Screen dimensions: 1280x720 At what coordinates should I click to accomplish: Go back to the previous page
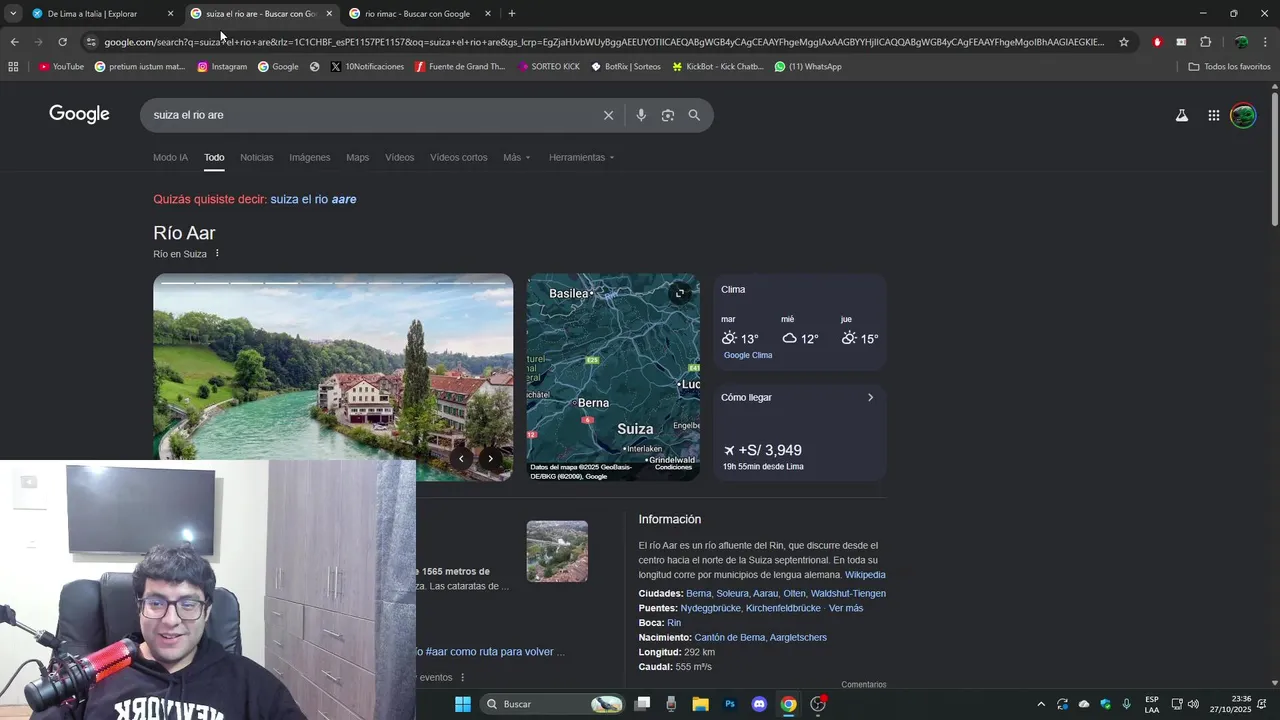tap(14, 42)
